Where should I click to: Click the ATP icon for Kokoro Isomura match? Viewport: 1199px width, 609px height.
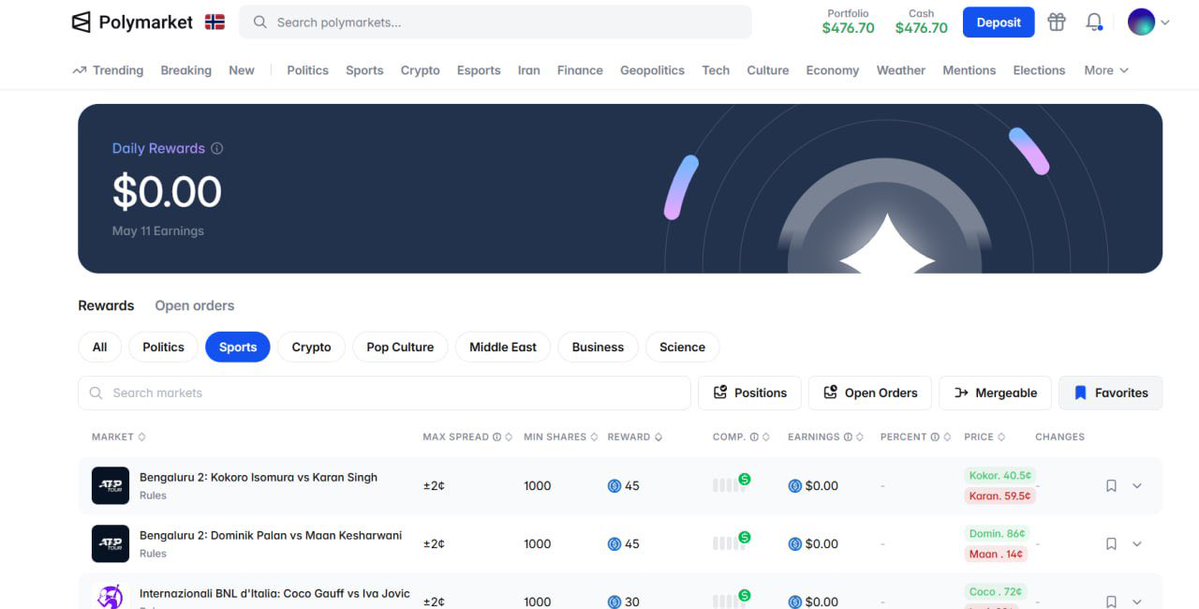(111, 486)
